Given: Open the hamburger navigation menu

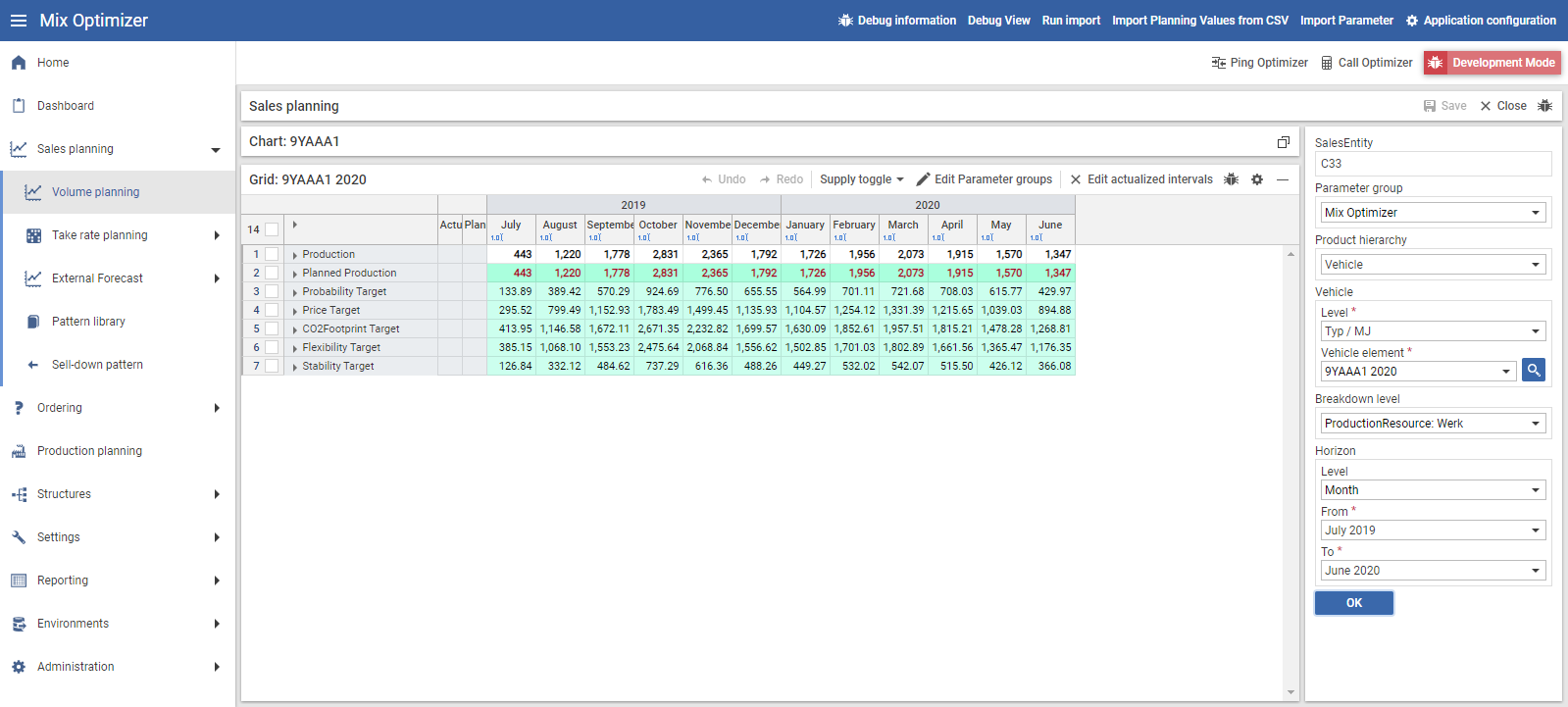Looking at the screenshot, I should click(x=19, y=21).
